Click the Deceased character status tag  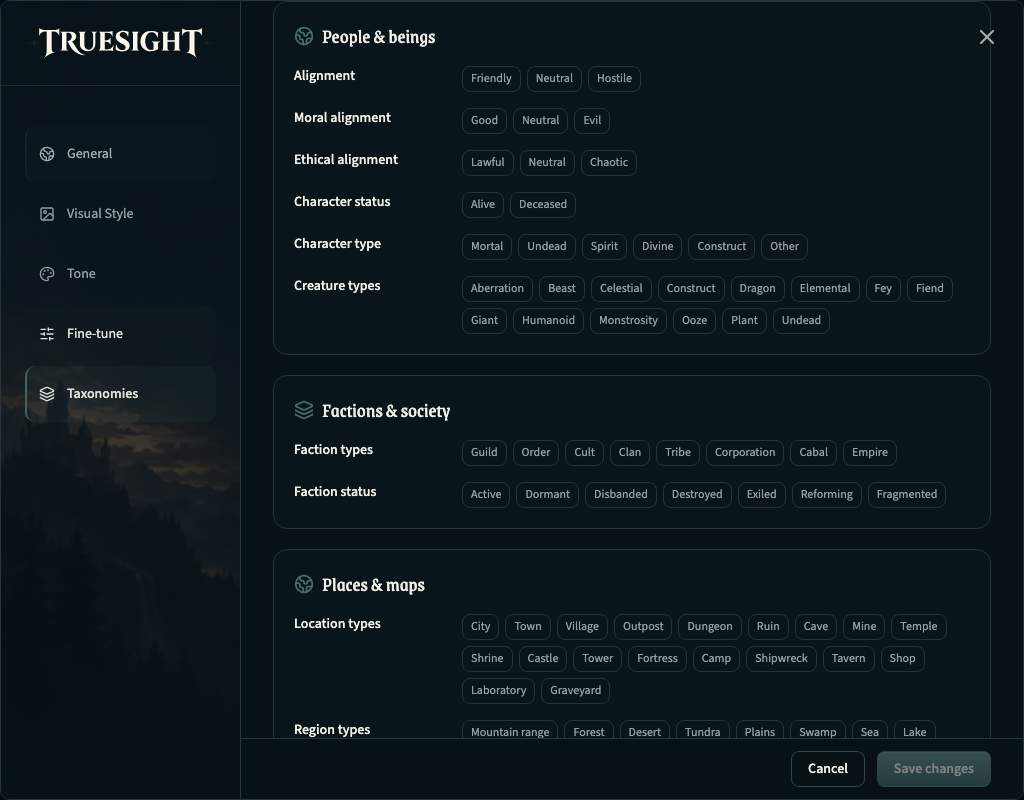pos(543,204)
